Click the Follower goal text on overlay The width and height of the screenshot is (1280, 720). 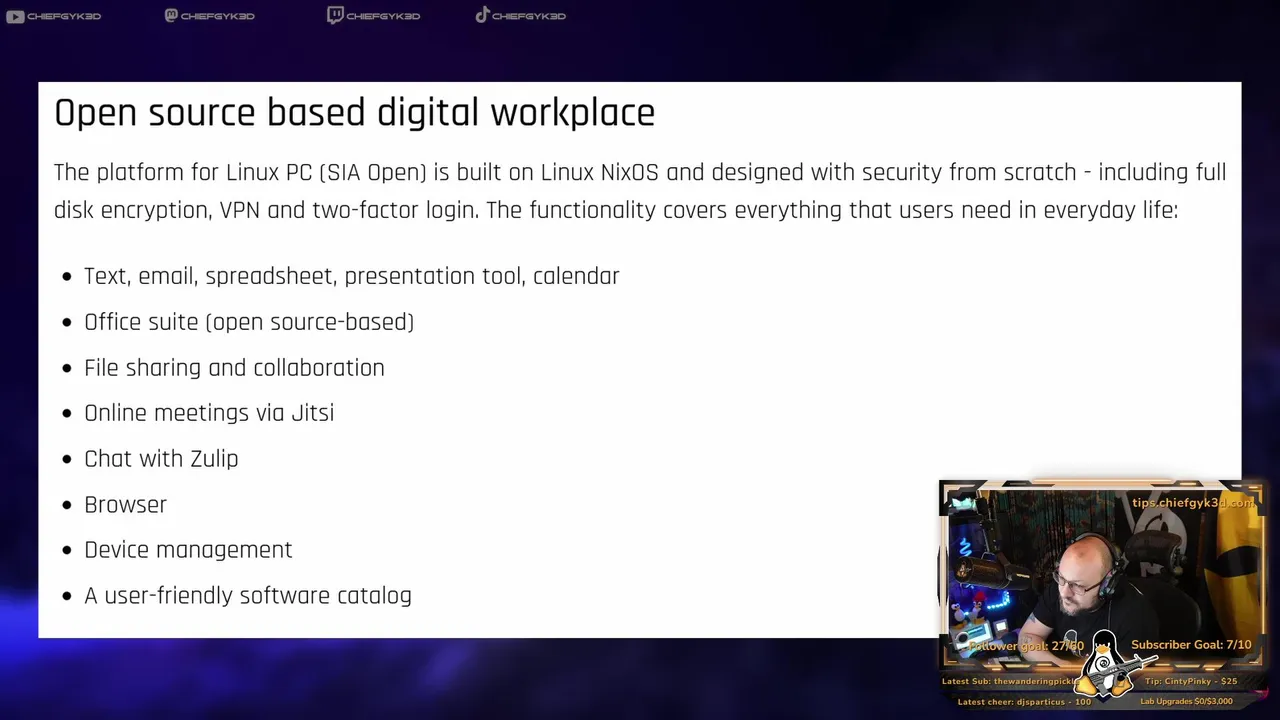tap(1026, 646)
